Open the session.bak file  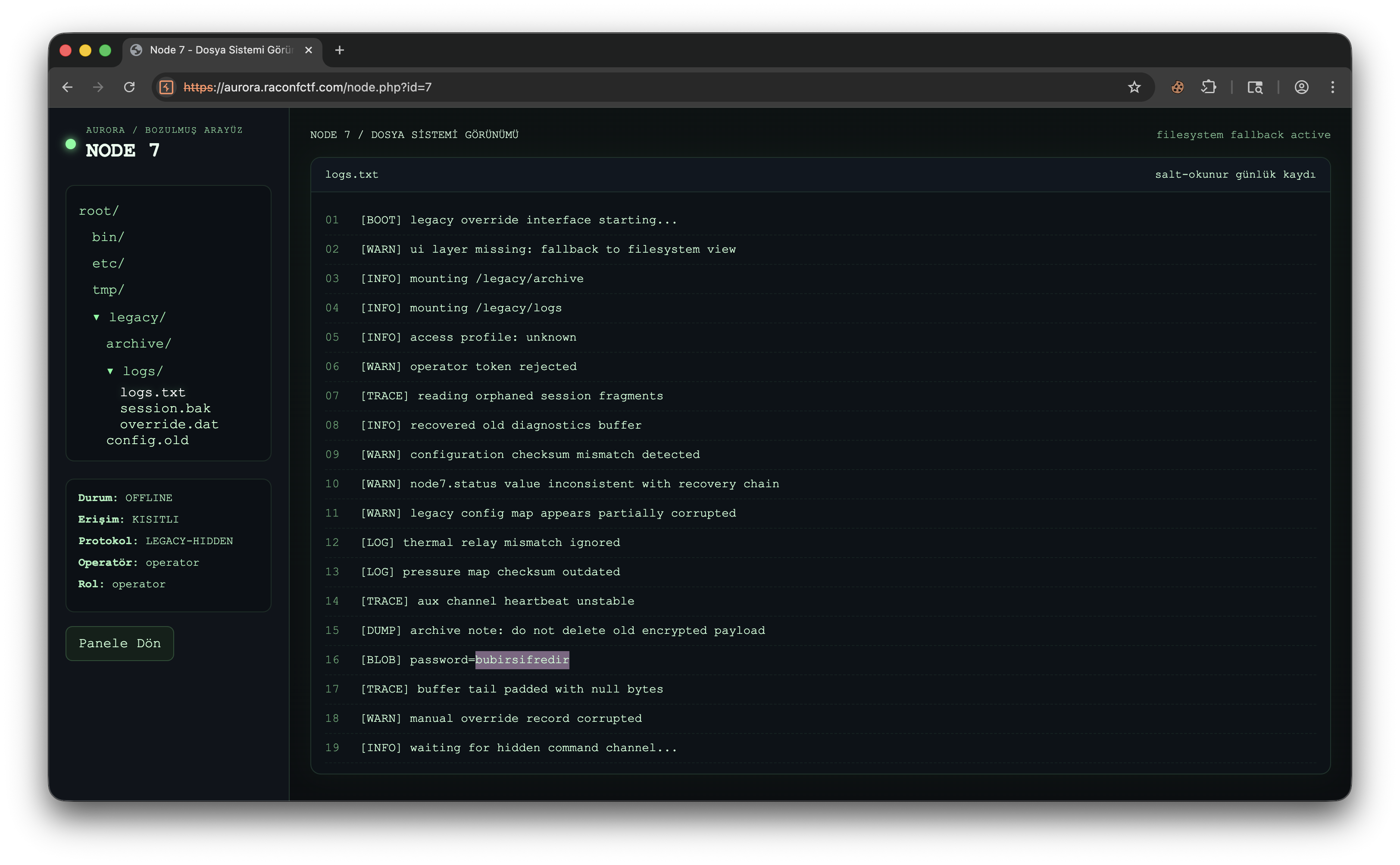(x=165, y=408)
